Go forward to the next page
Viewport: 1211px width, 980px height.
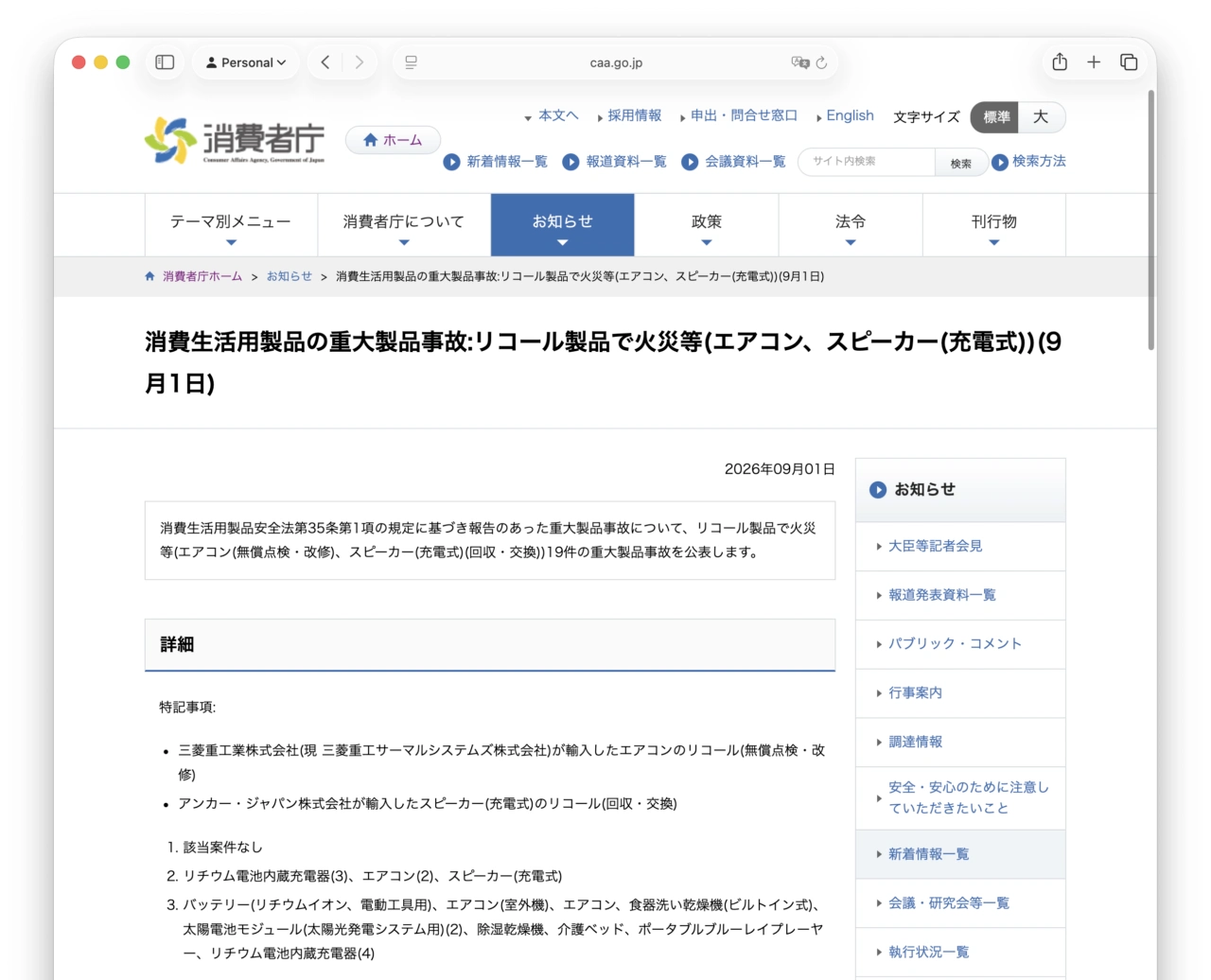pyautogui.click(x=360, y=62)
